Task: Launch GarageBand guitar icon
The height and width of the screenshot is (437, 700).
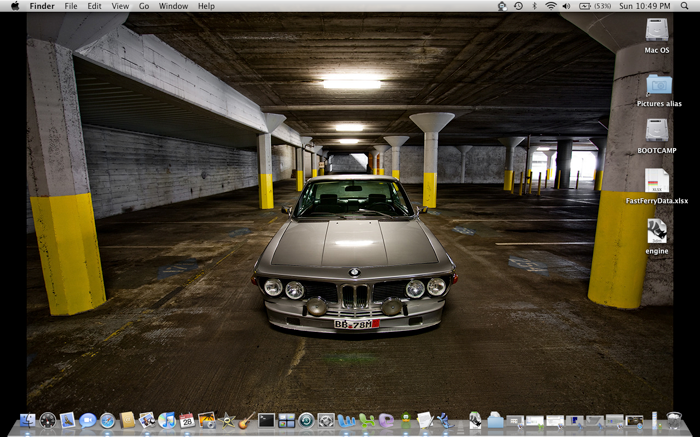Action: 246,421
